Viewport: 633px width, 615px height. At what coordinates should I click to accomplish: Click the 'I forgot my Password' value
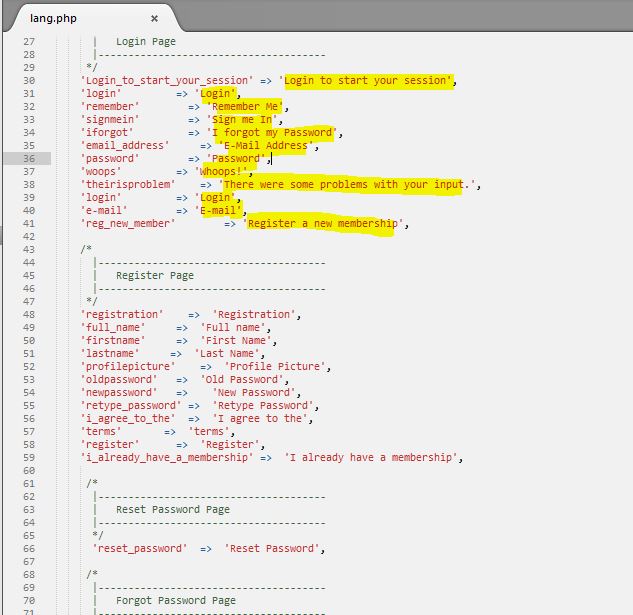273,133
